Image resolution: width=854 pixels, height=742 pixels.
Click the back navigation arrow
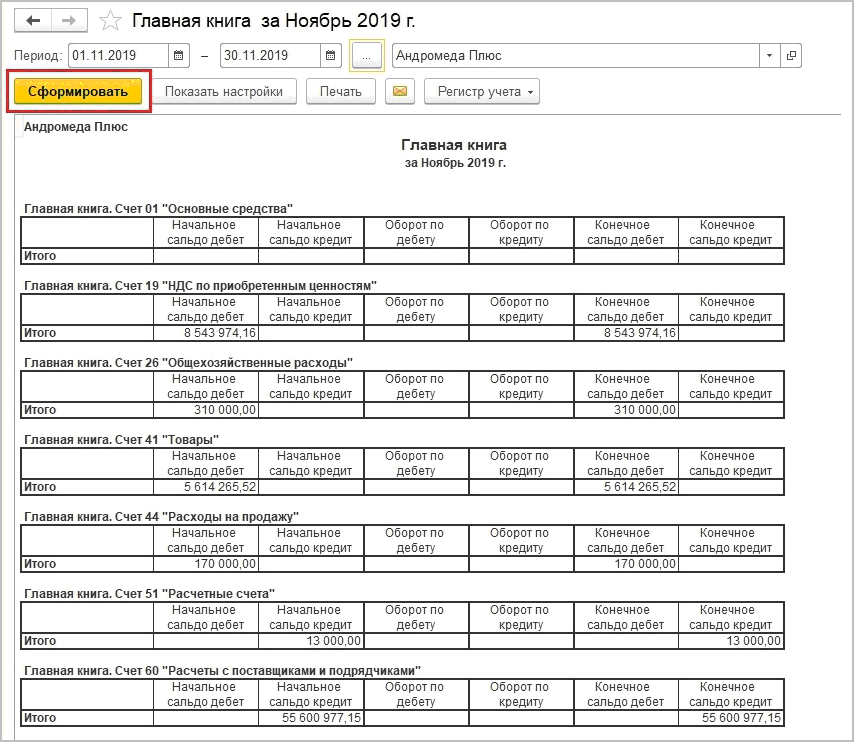33,21
